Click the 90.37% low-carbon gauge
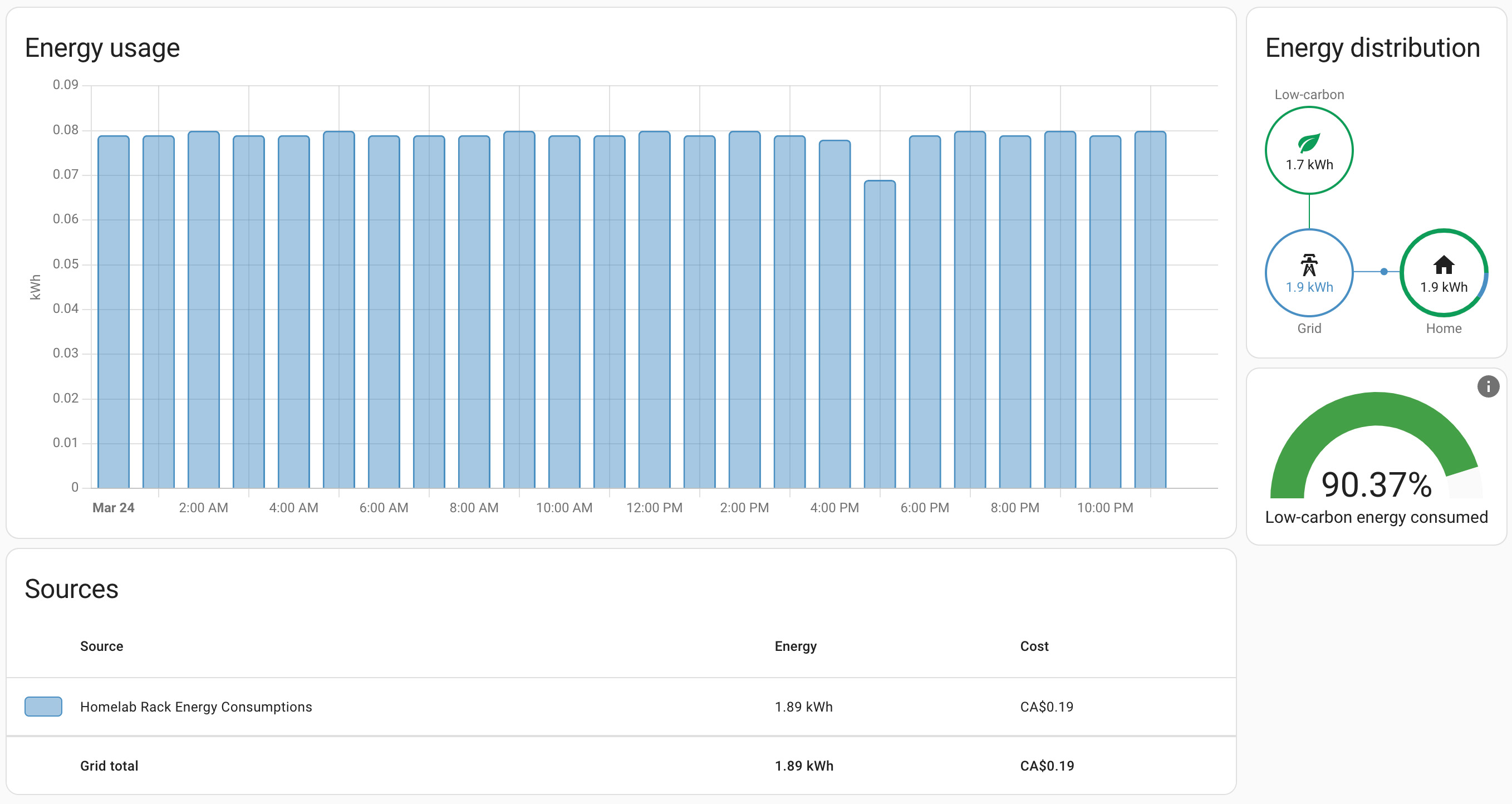The width and height of the screenshot is (1512, 804). [1376, 446]
